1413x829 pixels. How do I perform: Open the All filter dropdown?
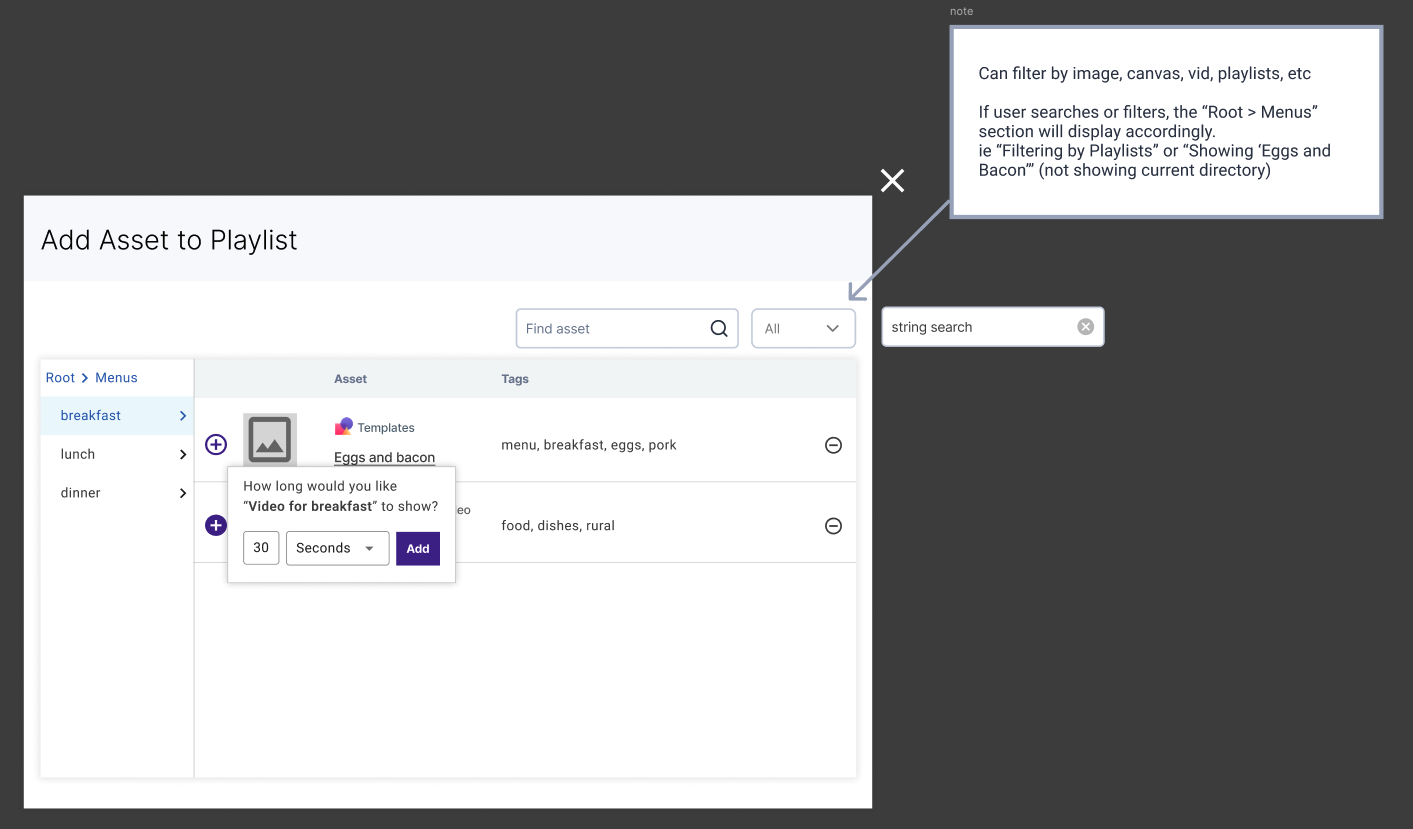pos(803,328)
